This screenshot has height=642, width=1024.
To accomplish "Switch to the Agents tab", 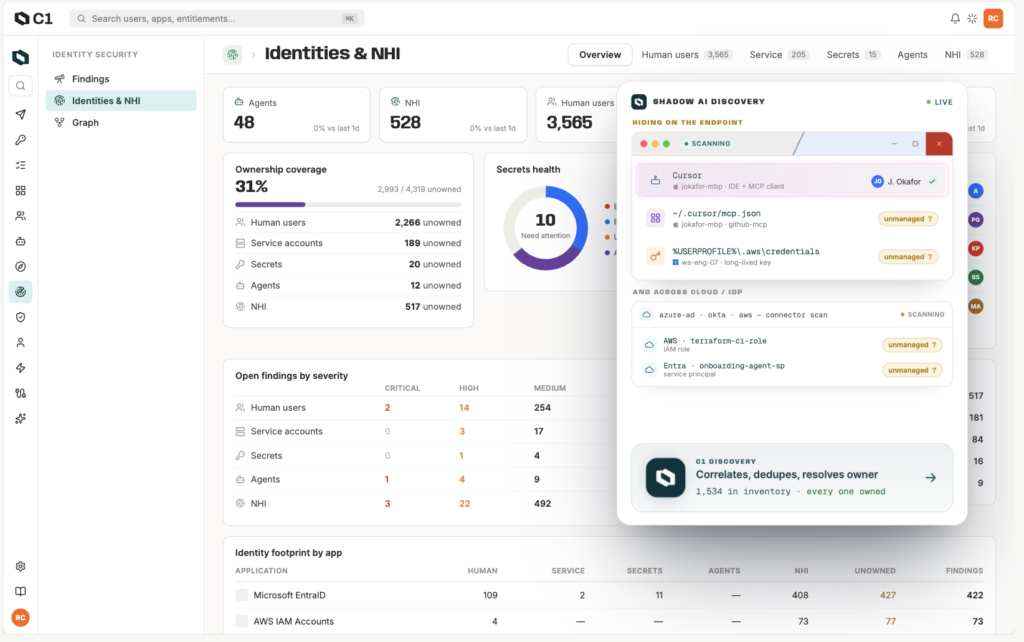I will (912, 55).
